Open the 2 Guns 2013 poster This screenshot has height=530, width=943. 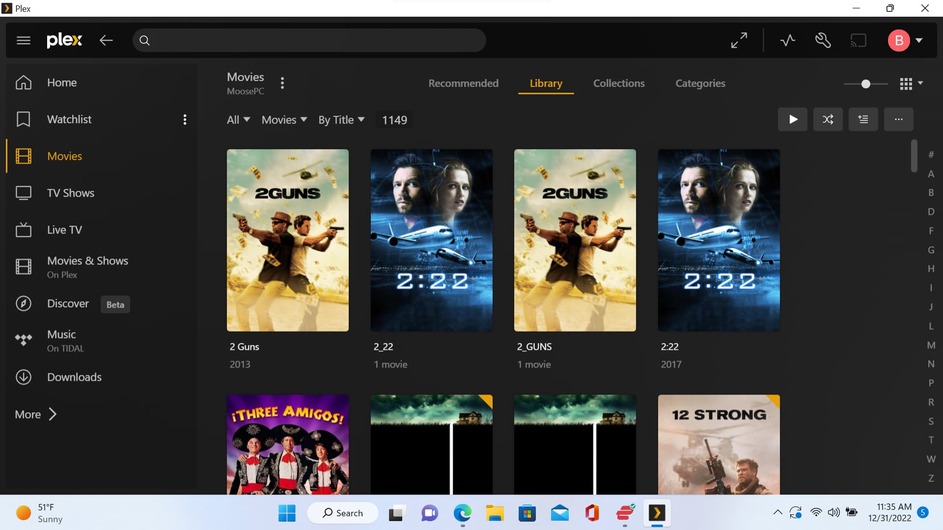click(x=287, y=240)
